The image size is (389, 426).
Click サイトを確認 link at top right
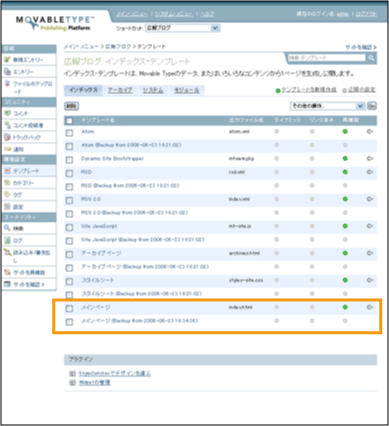tap(361, 47)
